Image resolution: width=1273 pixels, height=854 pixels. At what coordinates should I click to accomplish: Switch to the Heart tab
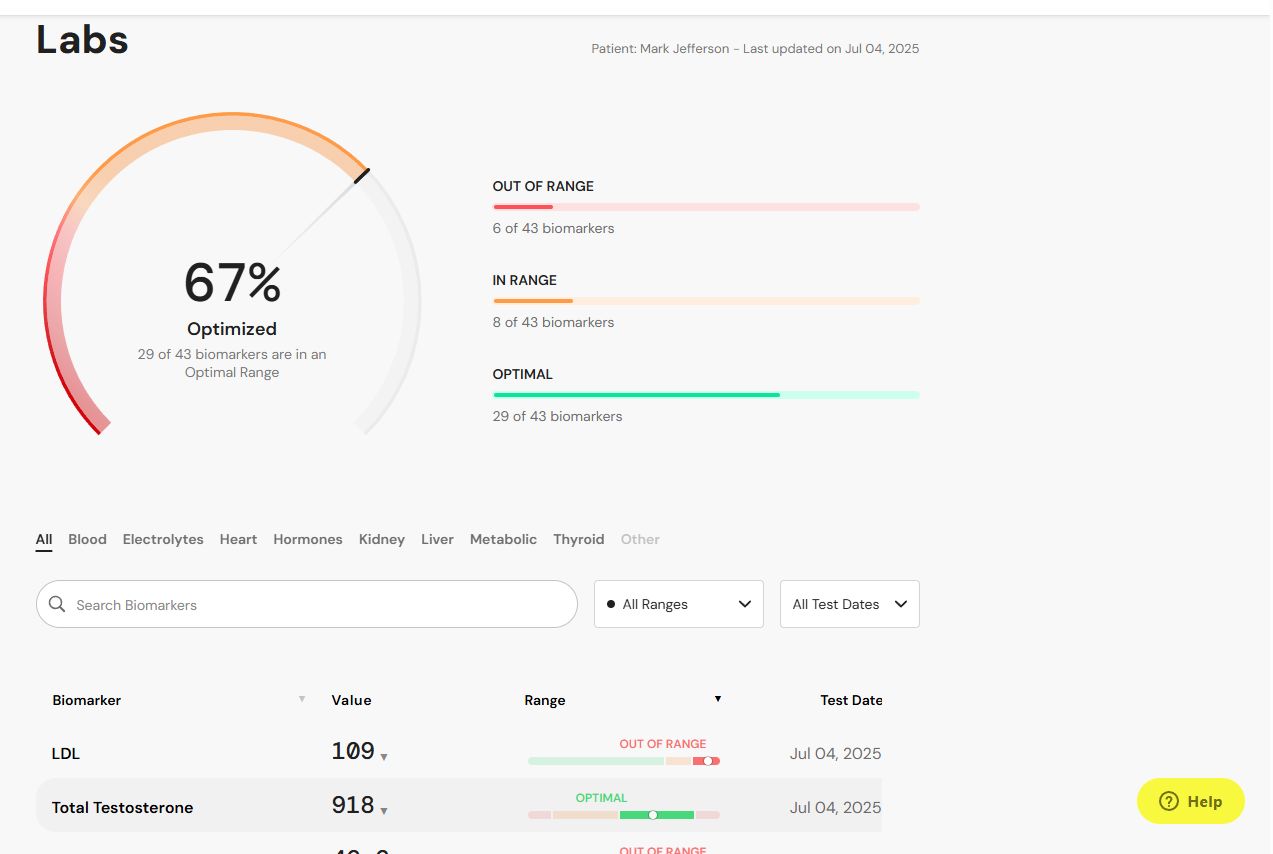click(238, 539)
